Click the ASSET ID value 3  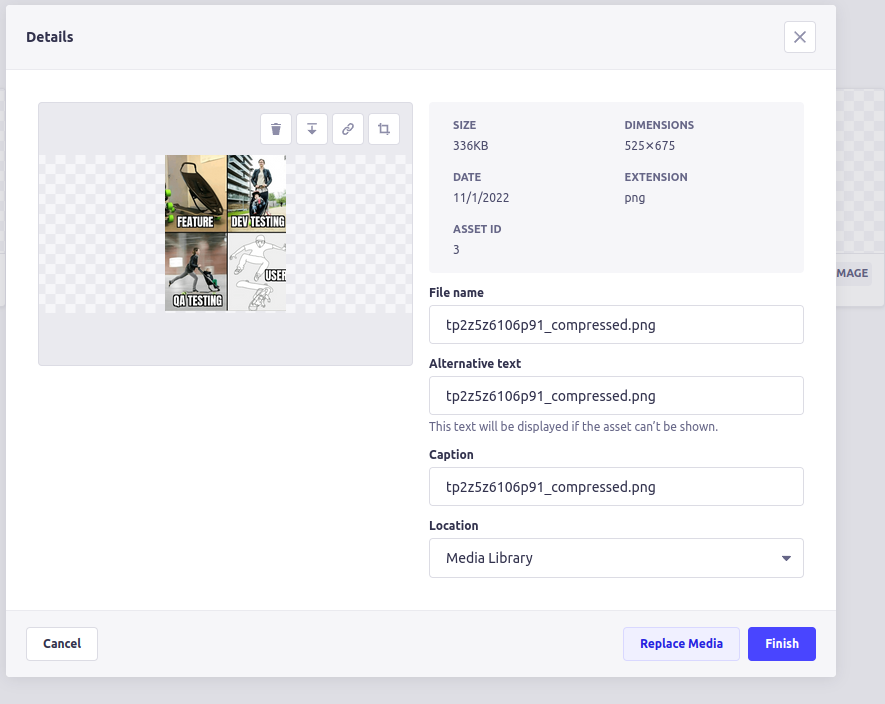pyautogui.click(x=456, y=249)
